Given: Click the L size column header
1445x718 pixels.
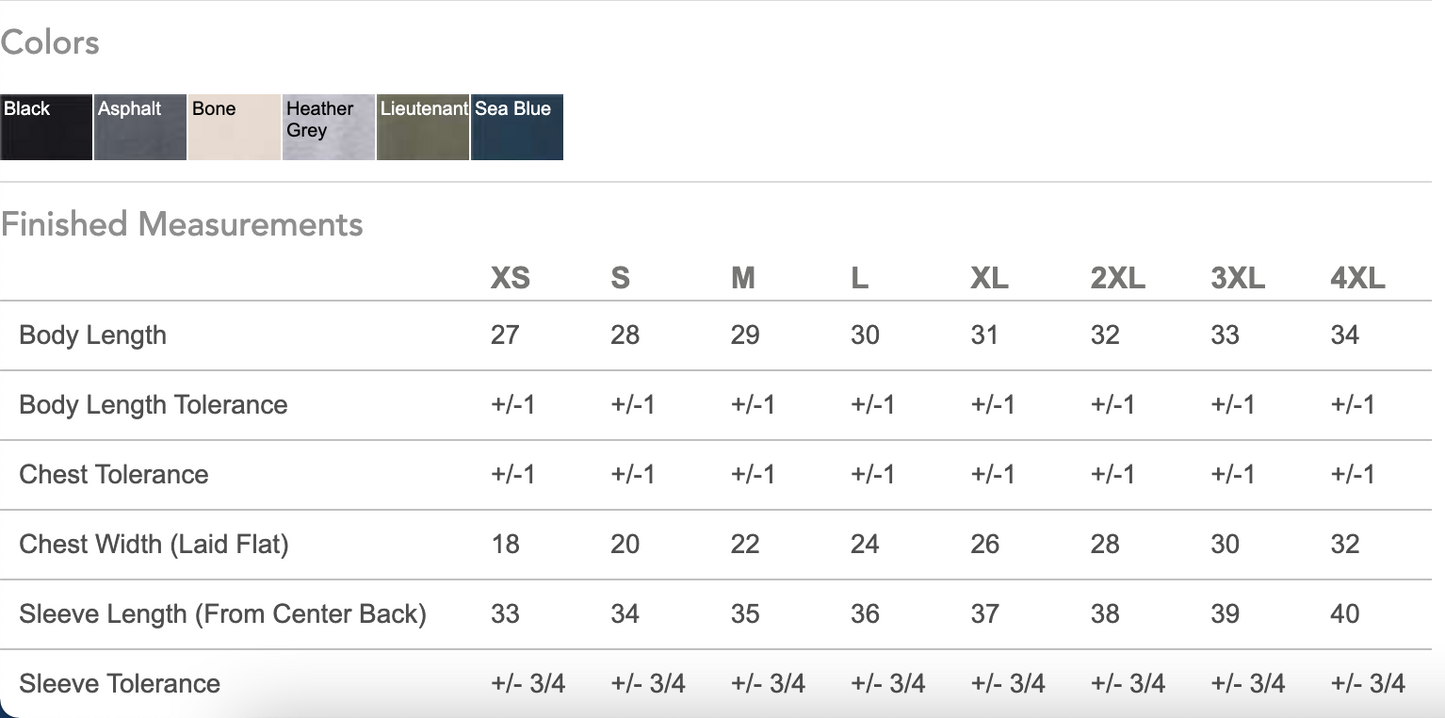Looking at the screenshot, I should point(860,278).
